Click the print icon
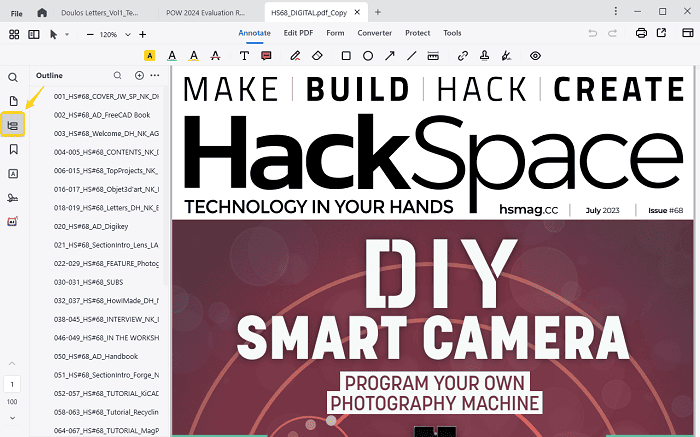The height and width of the screenshot is (437, 700). (641, 34)
